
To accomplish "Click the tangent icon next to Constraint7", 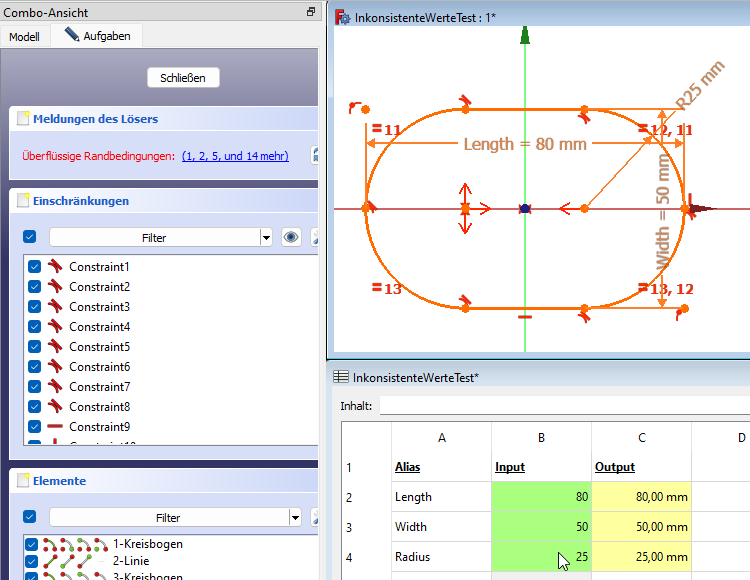I will [55, 387].
